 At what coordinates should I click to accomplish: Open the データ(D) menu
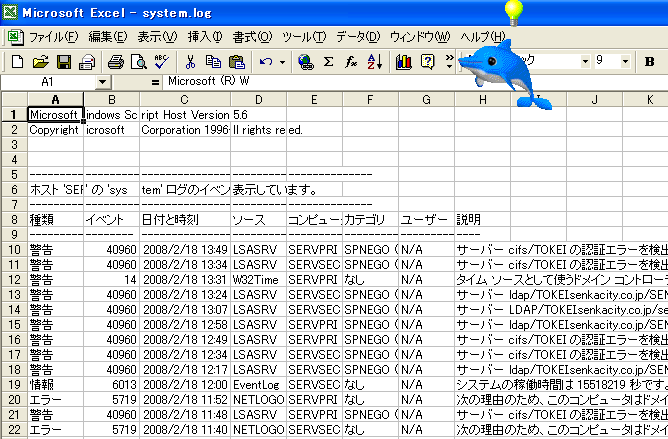[x=358, y=37]
